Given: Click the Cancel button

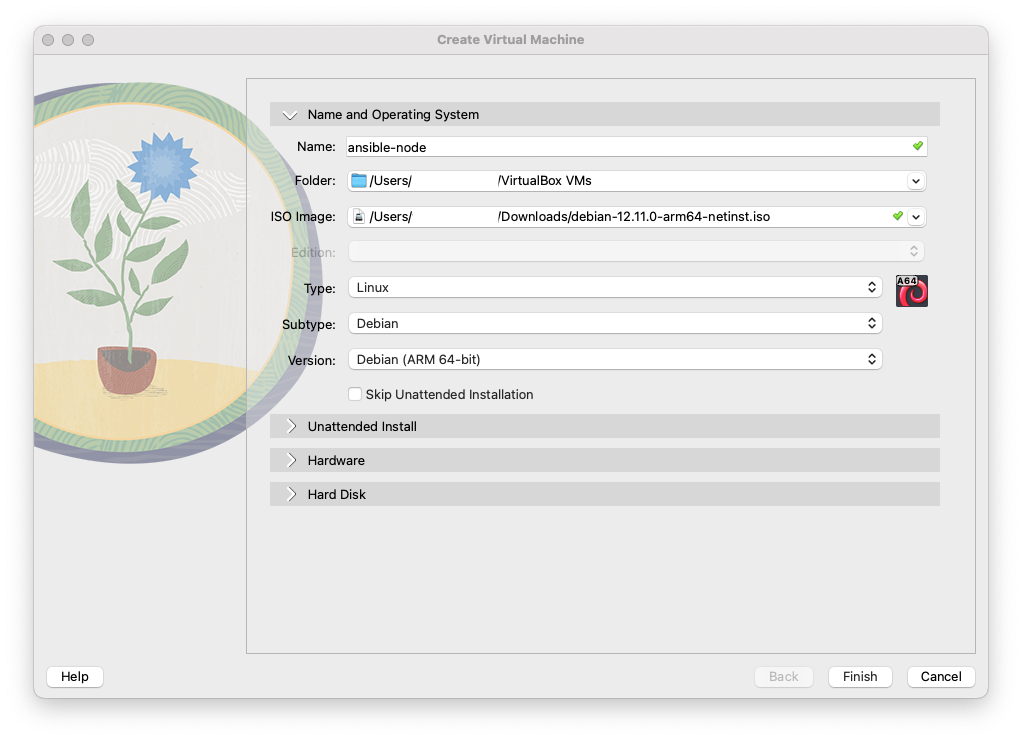Looking at the screenshot, I should click(x=941, y=677).
